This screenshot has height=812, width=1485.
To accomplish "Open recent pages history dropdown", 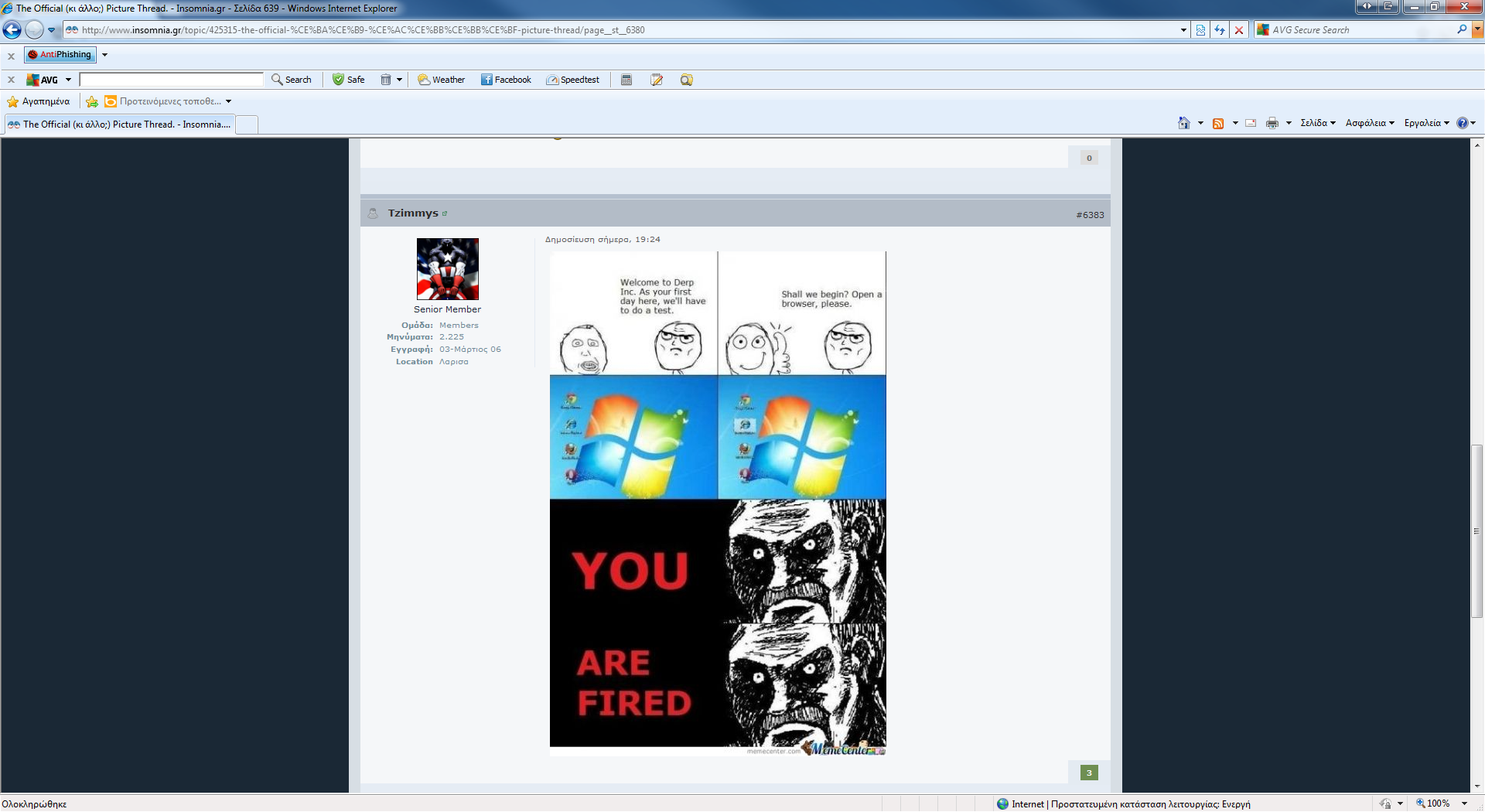I will (52, 30).
